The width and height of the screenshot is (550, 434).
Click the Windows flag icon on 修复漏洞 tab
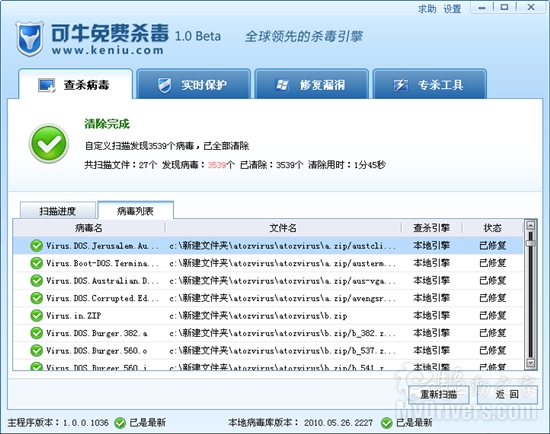(282, 85)
